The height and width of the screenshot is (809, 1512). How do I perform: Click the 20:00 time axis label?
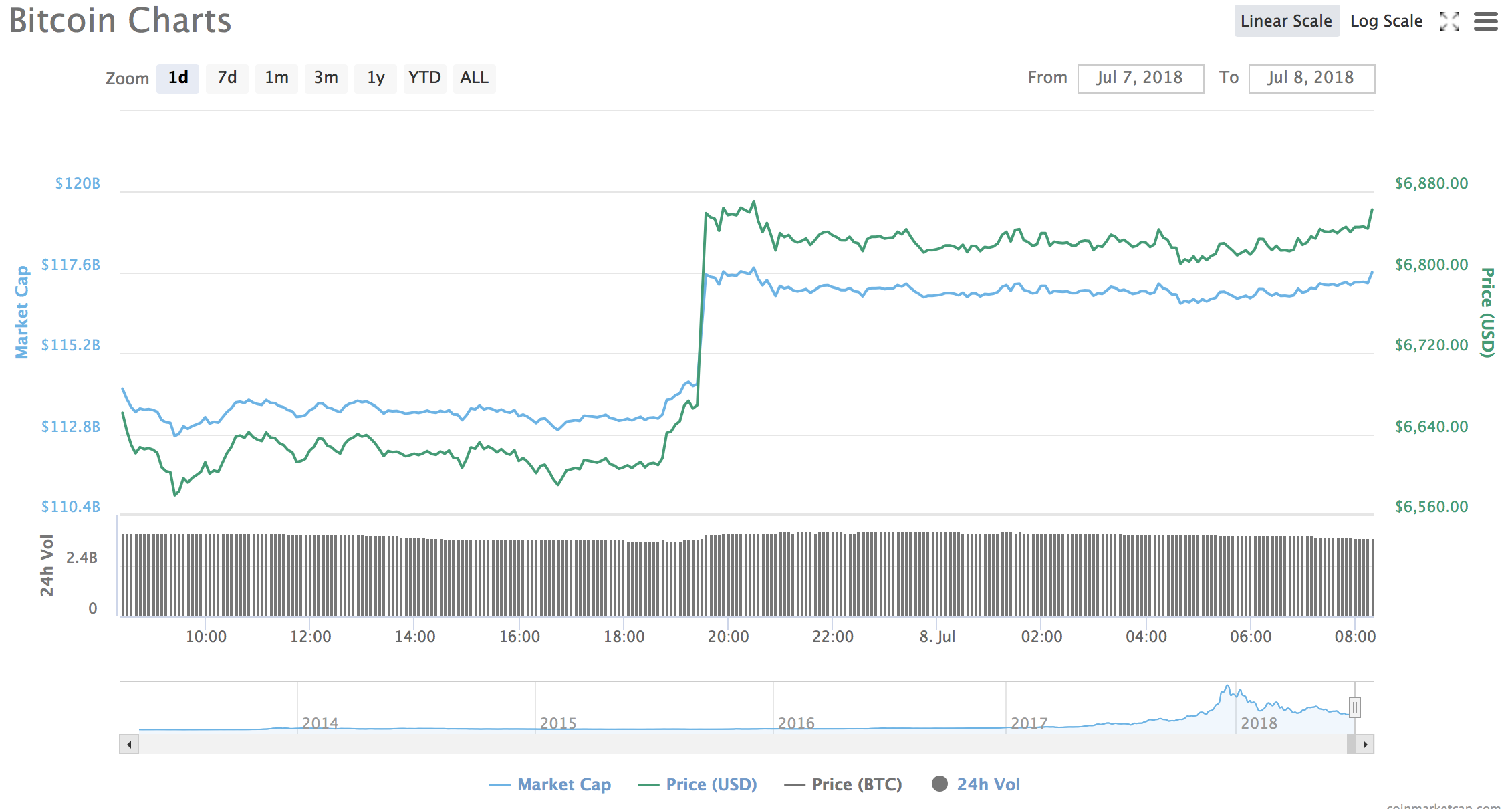728,637
